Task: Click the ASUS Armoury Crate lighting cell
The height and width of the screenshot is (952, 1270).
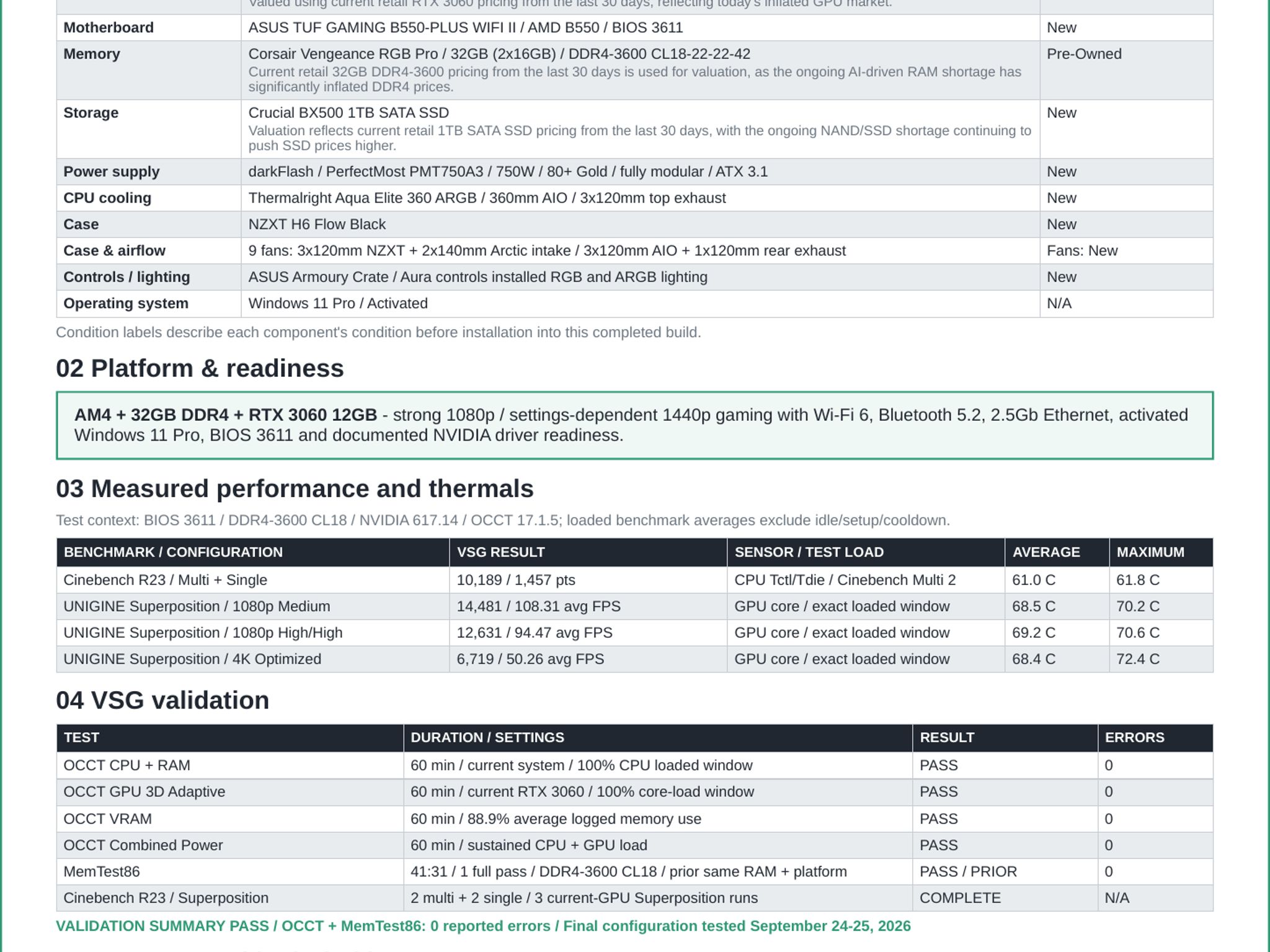Action: click(x=640, y=277)
